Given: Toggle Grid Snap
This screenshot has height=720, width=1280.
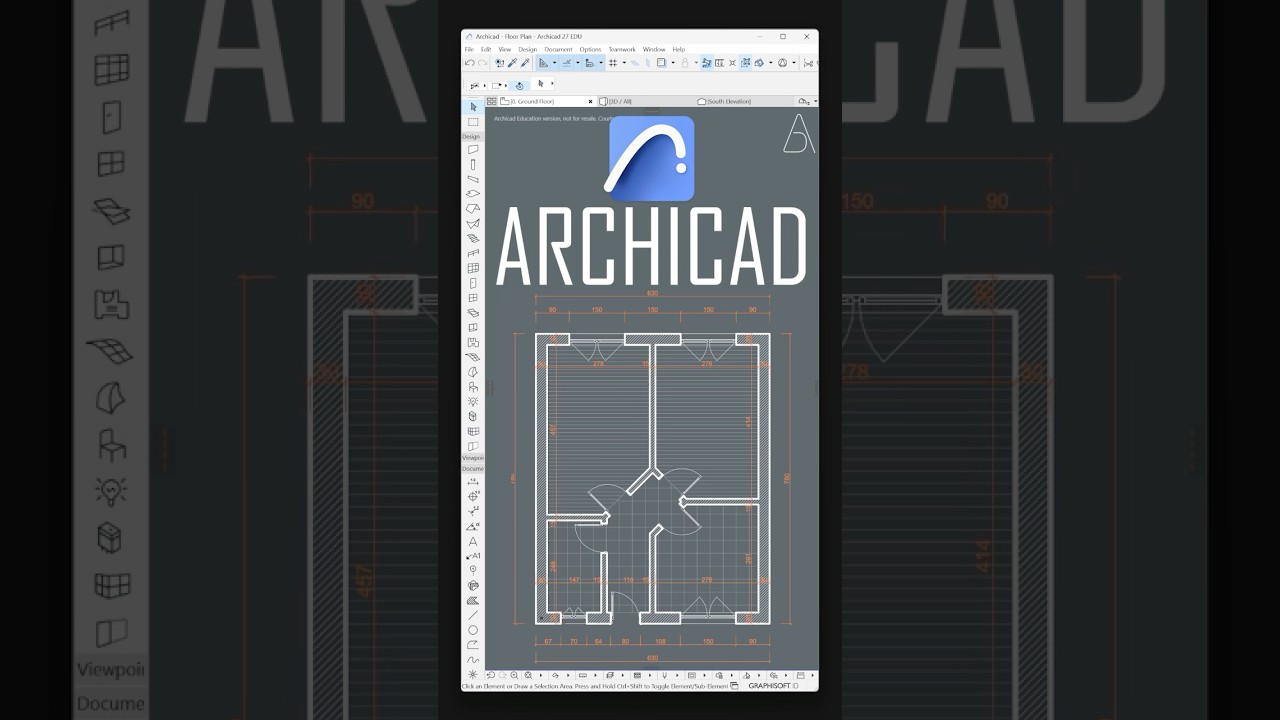Looking at the screenshot, I should (613, 63).
